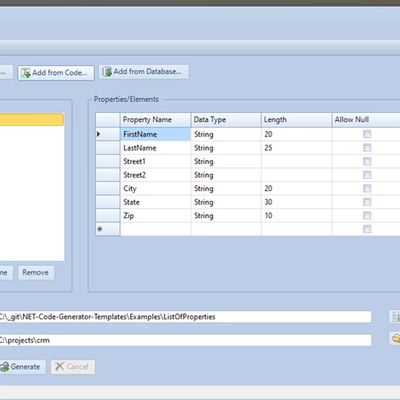Toggle Allow Null for FirstName
Screen dimensions: 400x400
[367, 134]
